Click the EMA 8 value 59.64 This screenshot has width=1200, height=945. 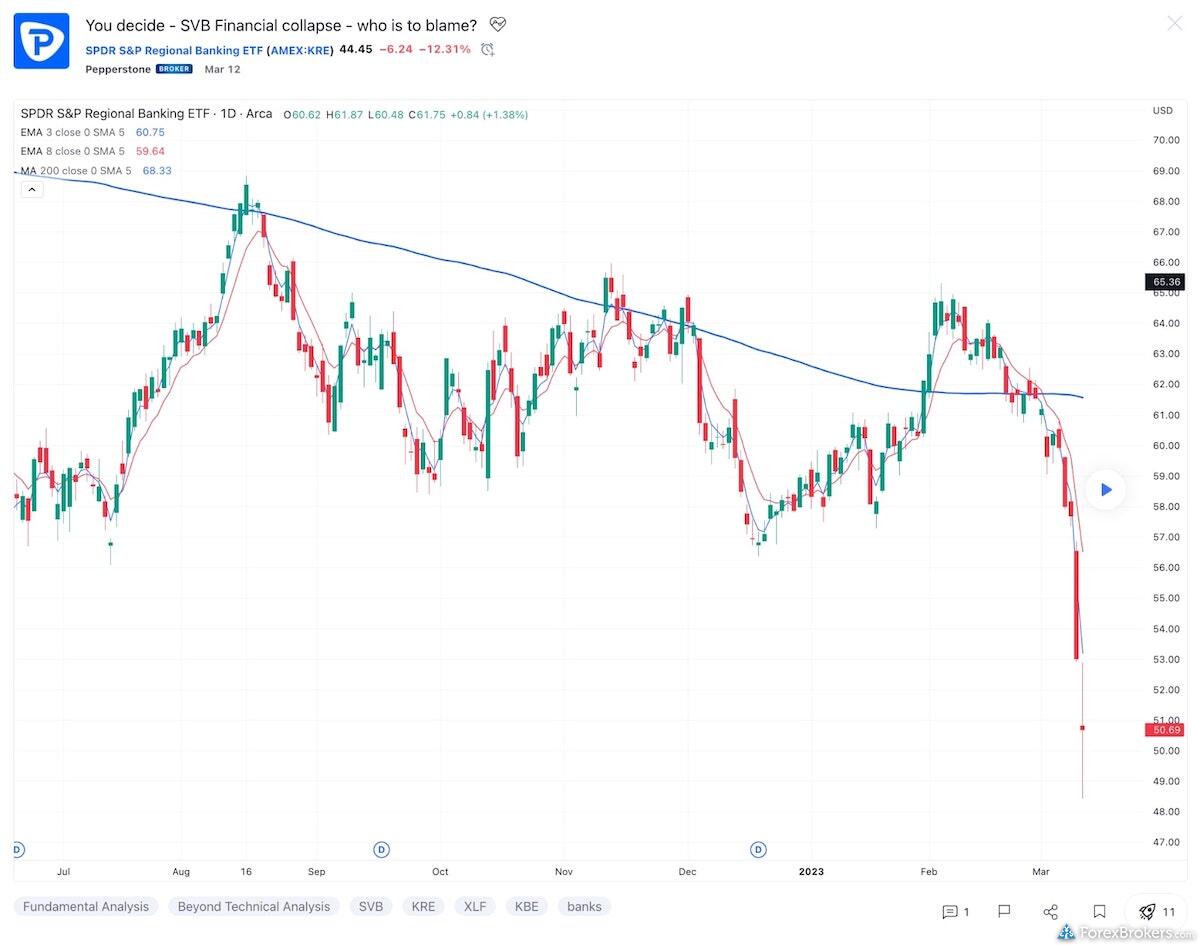click(150, 151)
